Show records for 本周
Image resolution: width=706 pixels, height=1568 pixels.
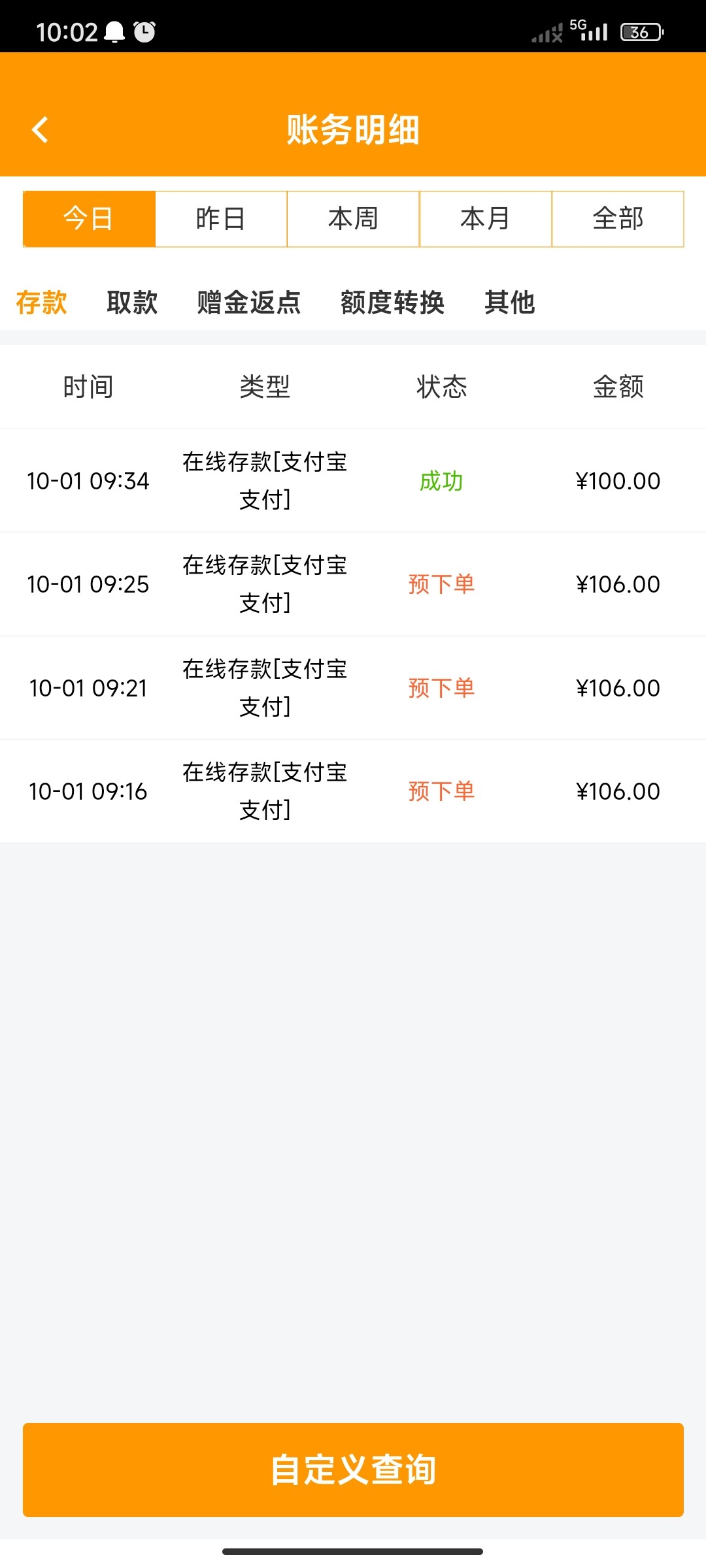[353, 219]
